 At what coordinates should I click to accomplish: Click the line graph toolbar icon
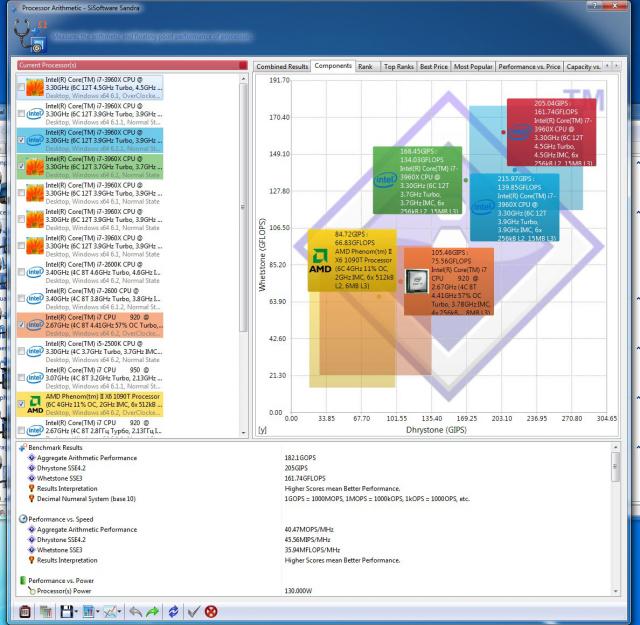coord(109,612)
